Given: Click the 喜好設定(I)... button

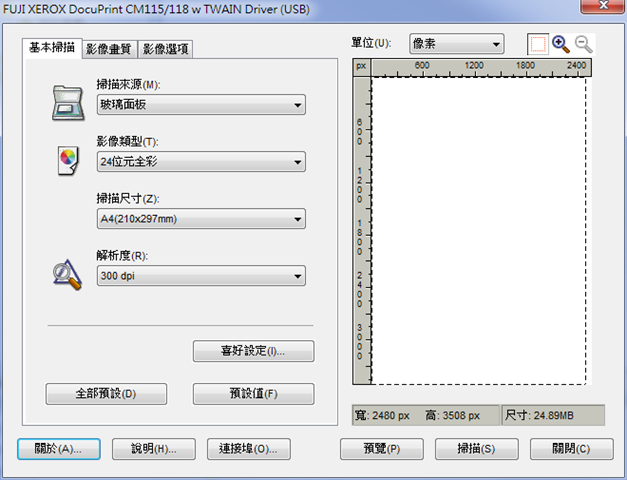Looking at the screenshot, I should [x=254, y=351].
